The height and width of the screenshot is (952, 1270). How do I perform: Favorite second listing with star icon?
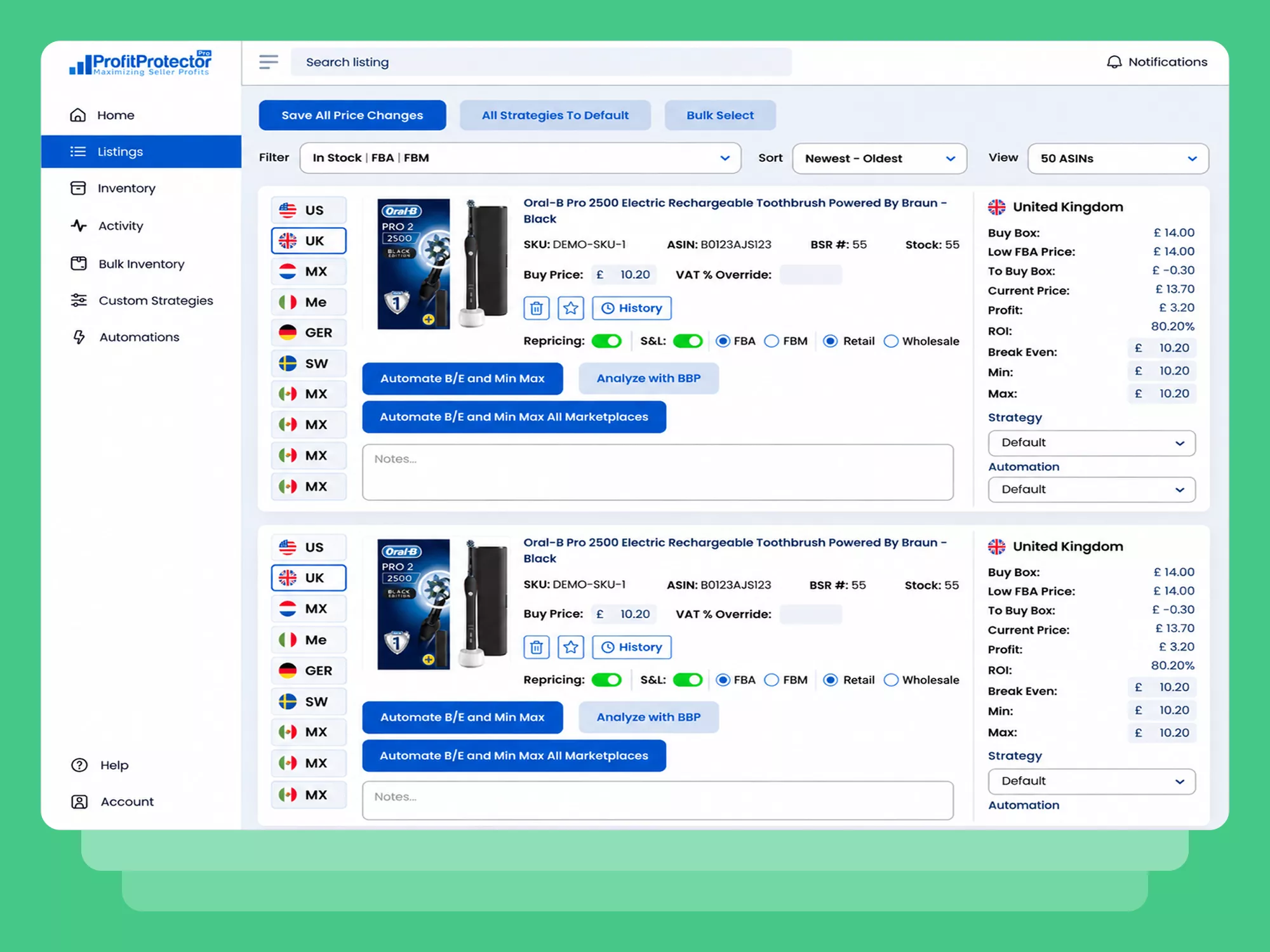[x=571, y=647]
